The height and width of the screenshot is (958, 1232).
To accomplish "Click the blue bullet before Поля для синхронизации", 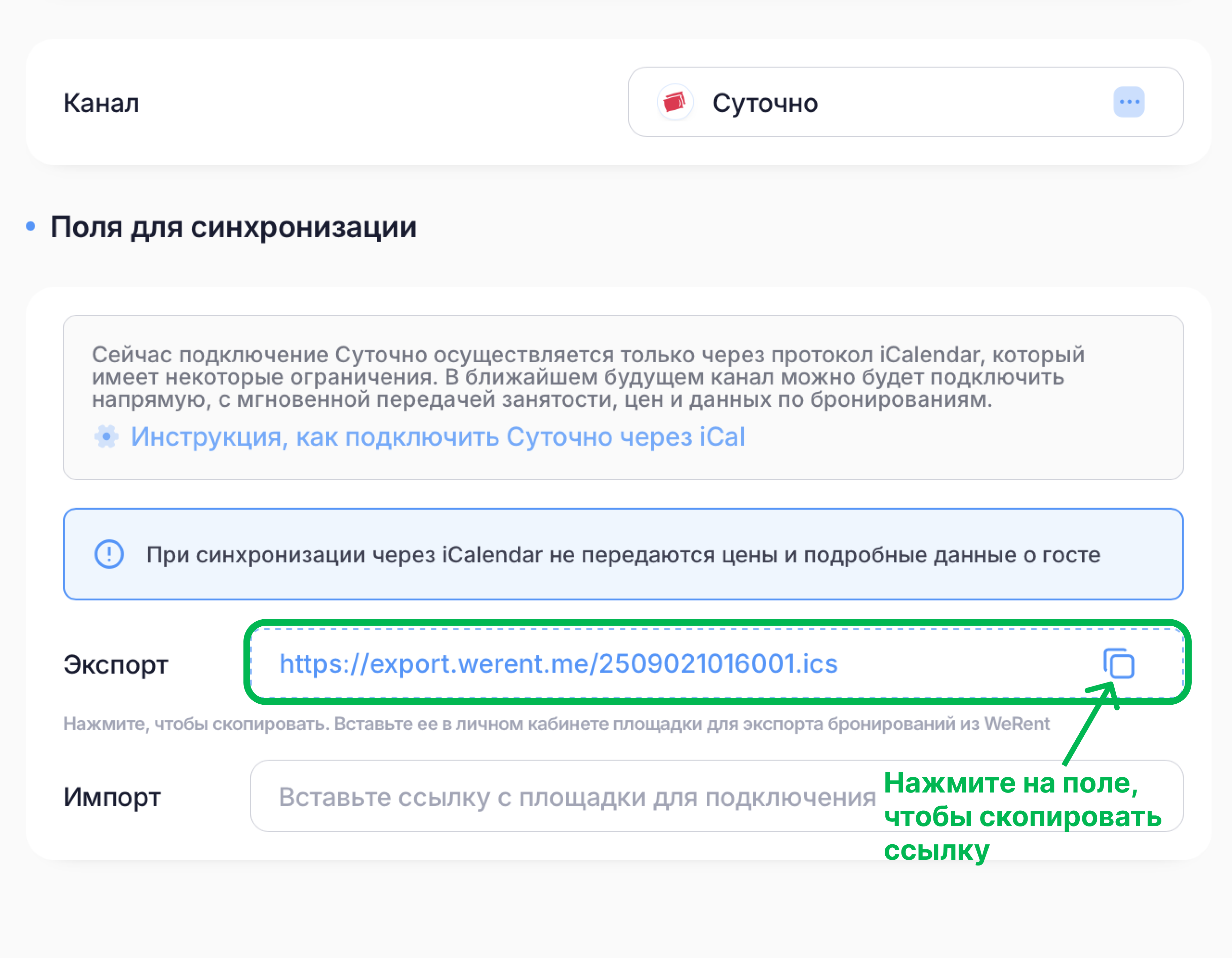I will click(31, 227).
